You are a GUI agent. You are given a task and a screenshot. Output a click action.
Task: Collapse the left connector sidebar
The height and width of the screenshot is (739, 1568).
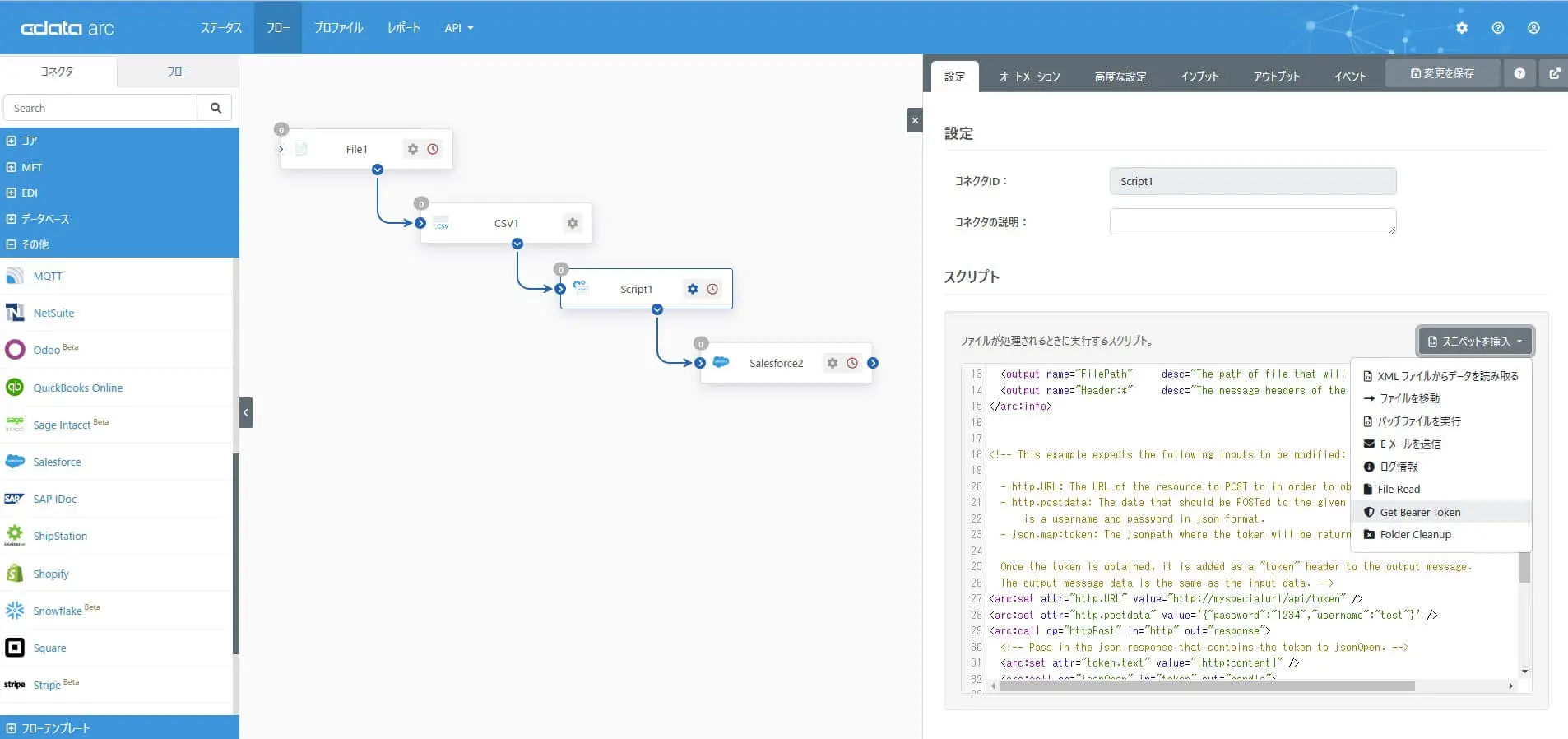(x=246, y=412)
